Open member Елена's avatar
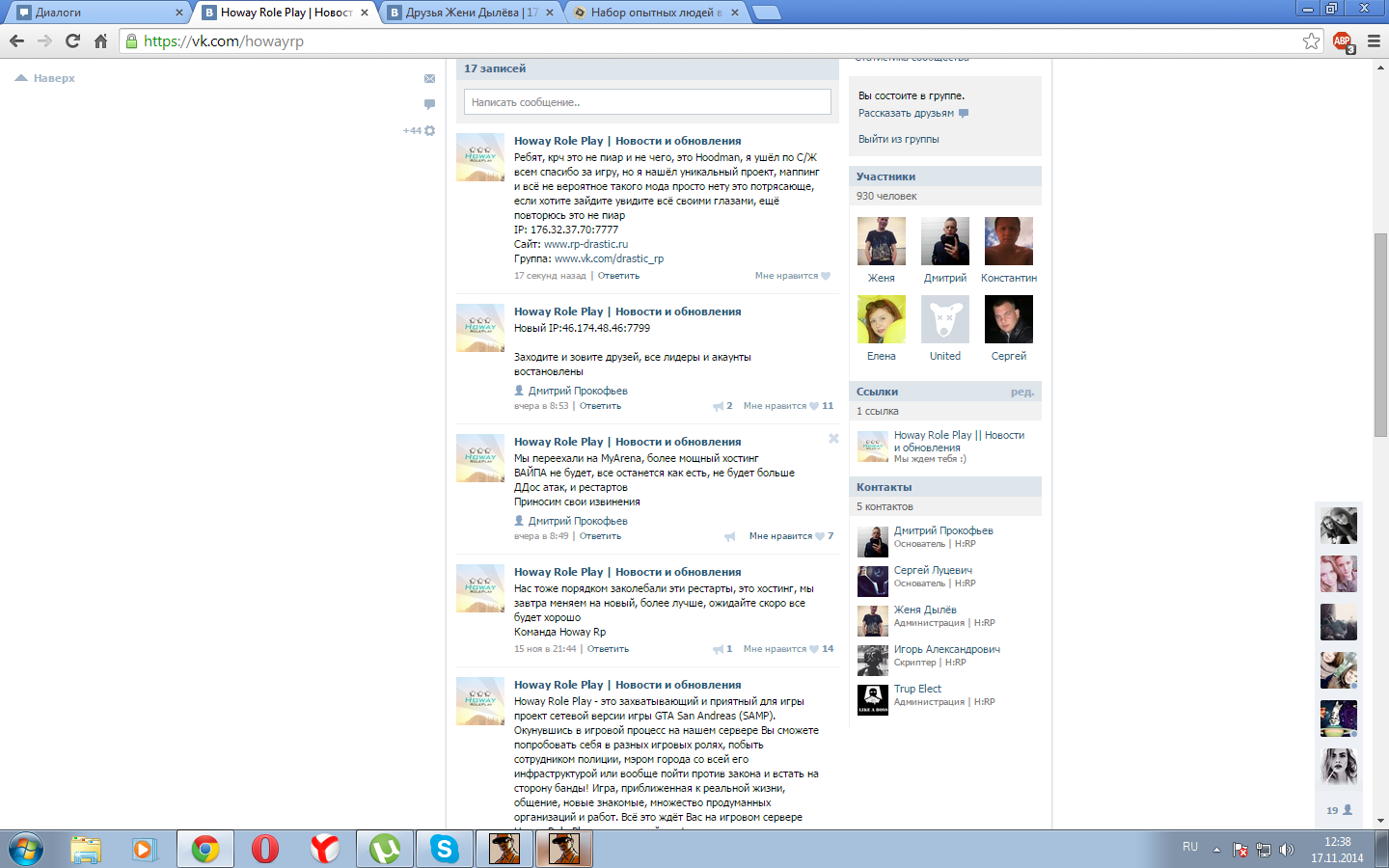The image size is (1389, 868). pos(882,319)
